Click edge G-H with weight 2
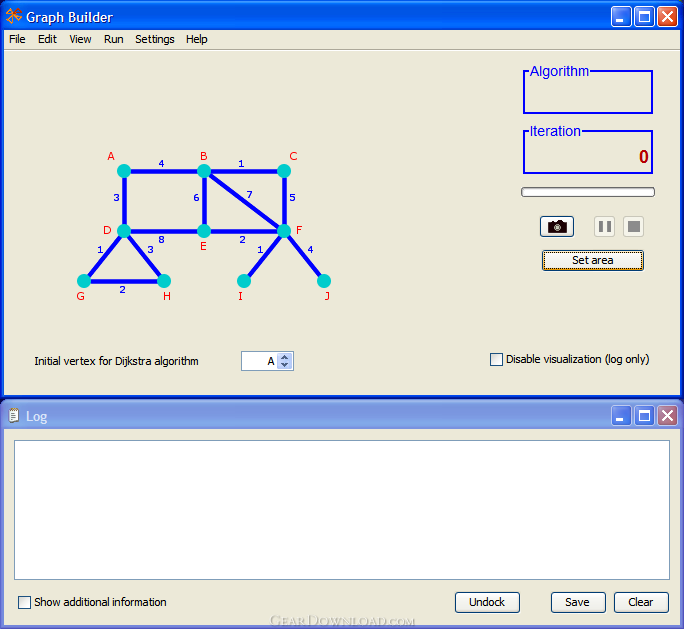Screen dimensions: 684x629 tap(124, 281)
